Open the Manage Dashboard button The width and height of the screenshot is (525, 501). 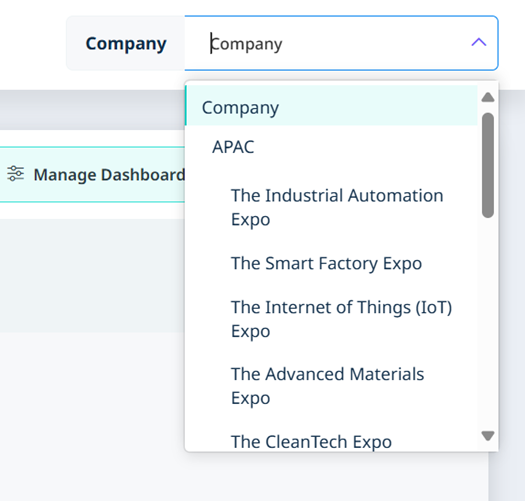(92, 174)
